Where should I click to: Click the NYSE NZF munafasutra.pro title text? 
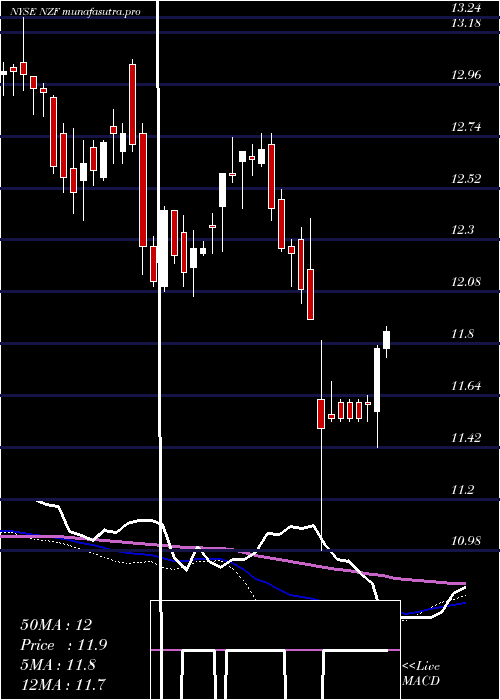(75, 12)
